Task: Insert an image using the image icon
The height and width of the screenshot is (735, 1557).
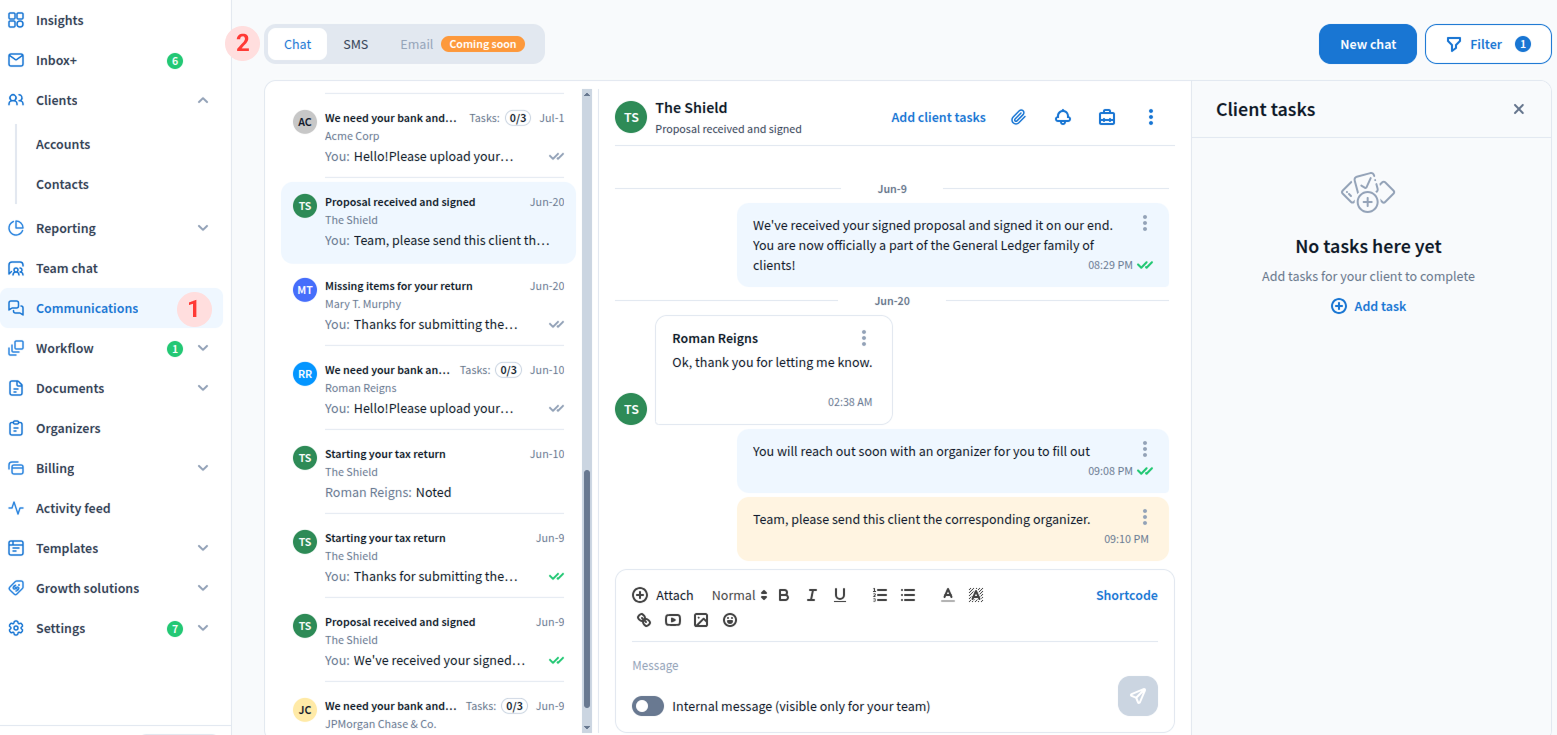Action: [x=701, y=620]
